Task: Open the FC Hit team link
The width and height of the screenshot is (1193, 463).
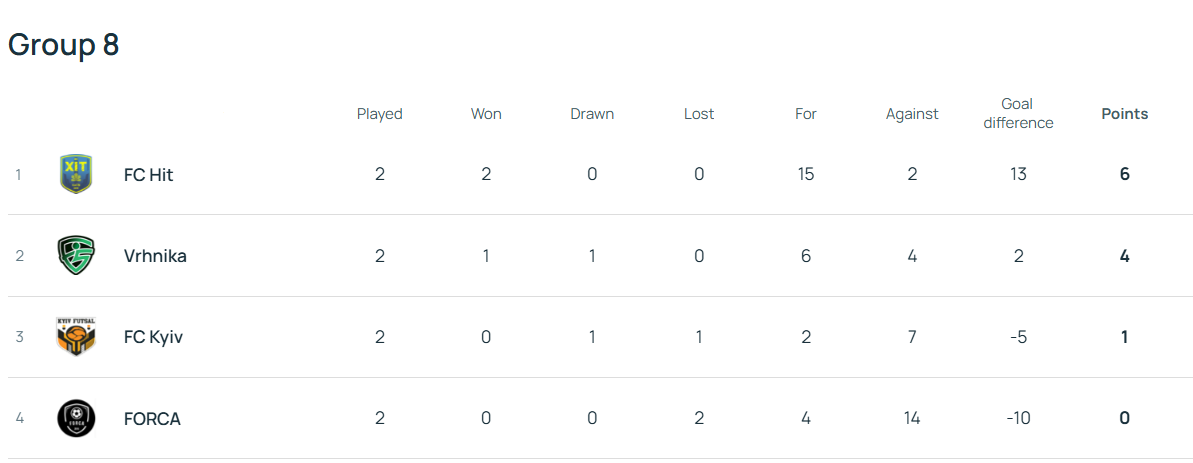Action: point(148,174)
